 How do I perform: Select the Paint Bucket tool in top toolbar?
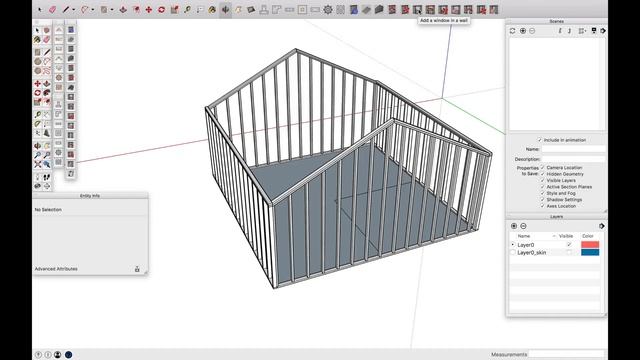tap(212, 9)
